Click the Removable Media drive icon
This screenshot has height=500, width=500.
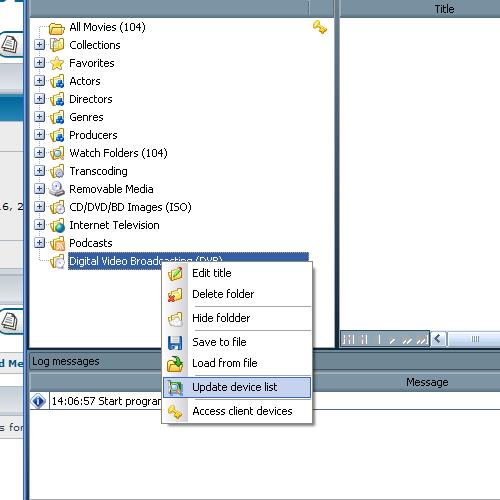point(57,189)
